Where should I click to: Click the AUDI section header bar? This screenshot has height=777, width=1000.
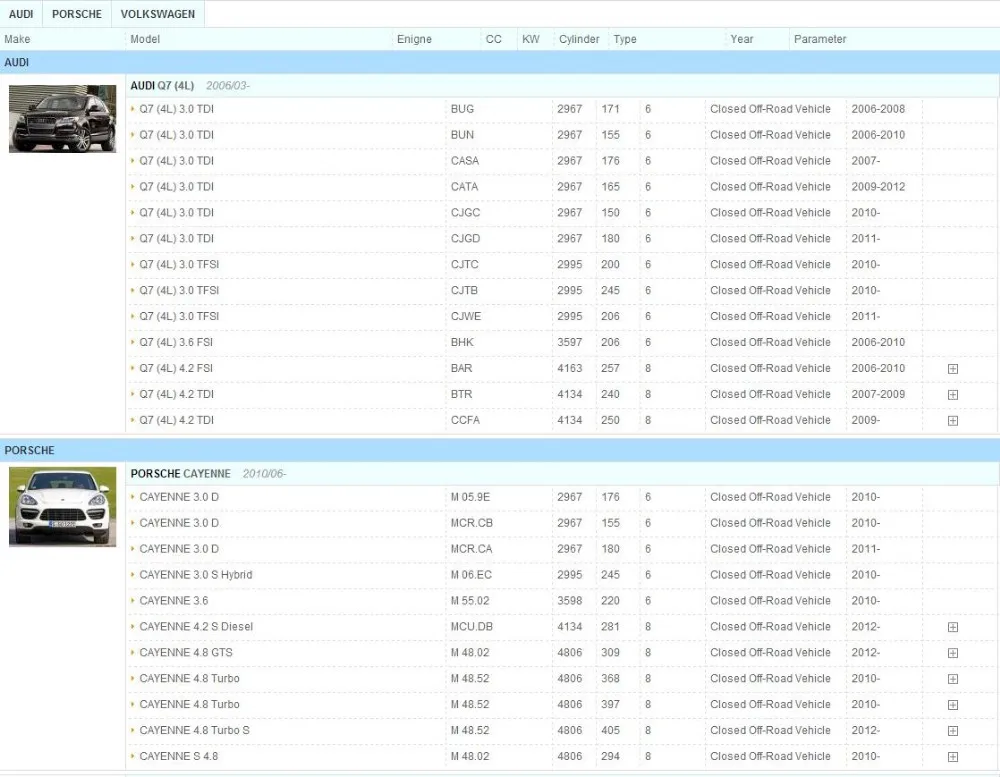click(500, 63)
